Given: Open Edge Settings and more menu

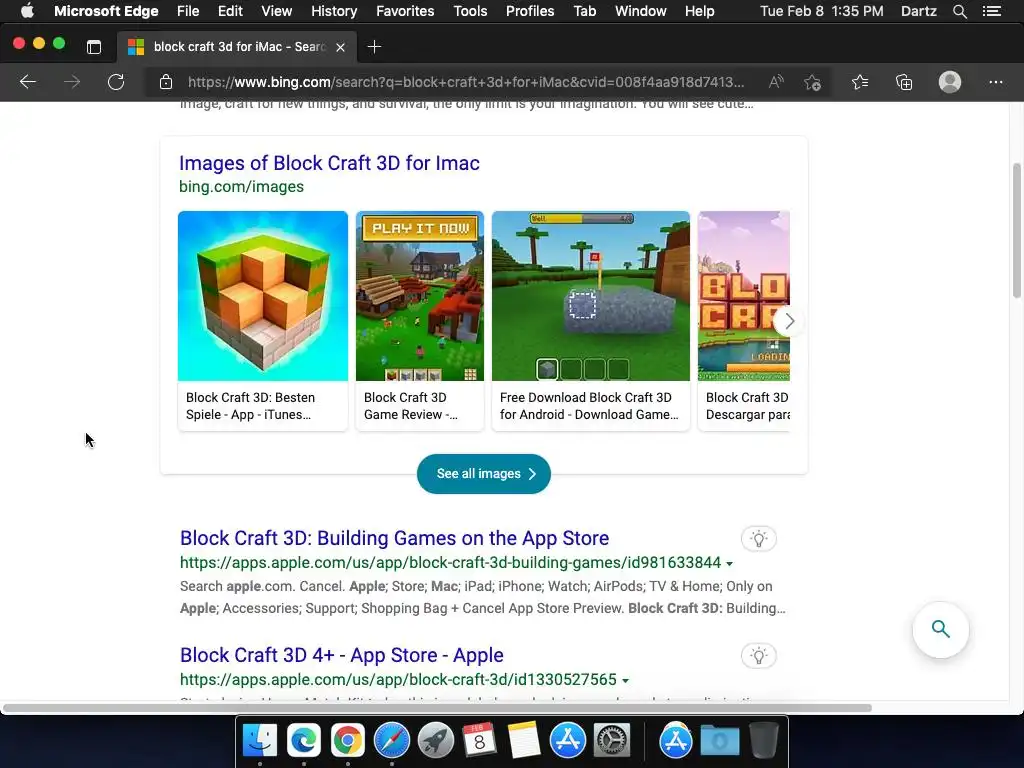Looking at the screenshot, I should [995, 82].
